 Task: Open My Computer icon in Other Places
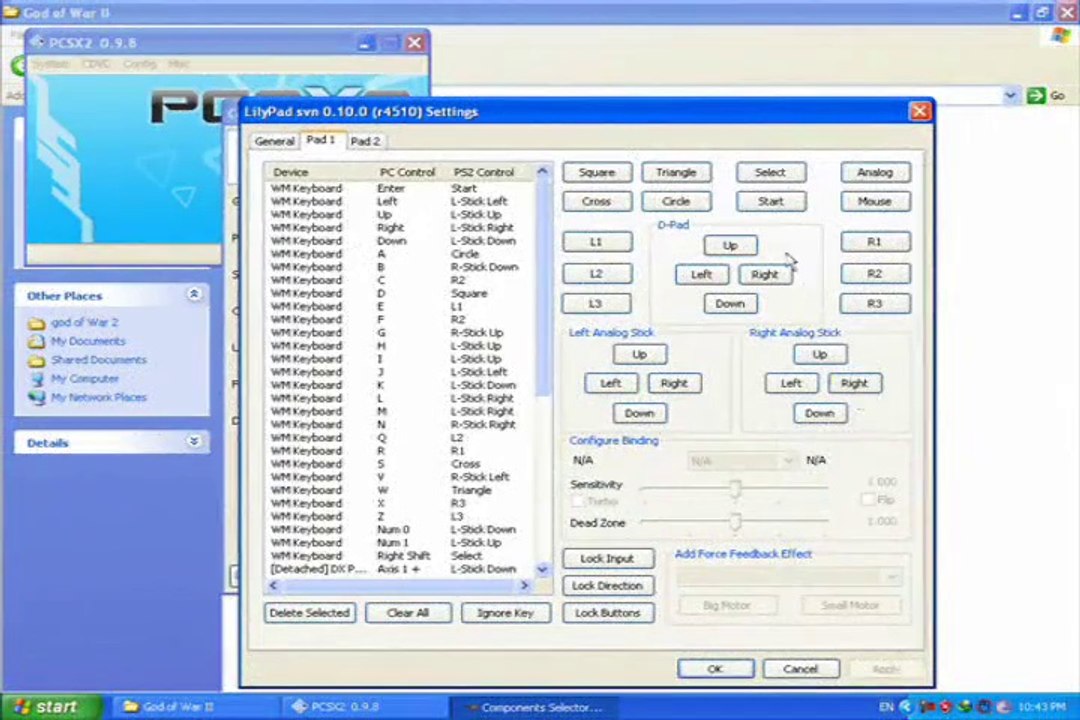[37, 379]
